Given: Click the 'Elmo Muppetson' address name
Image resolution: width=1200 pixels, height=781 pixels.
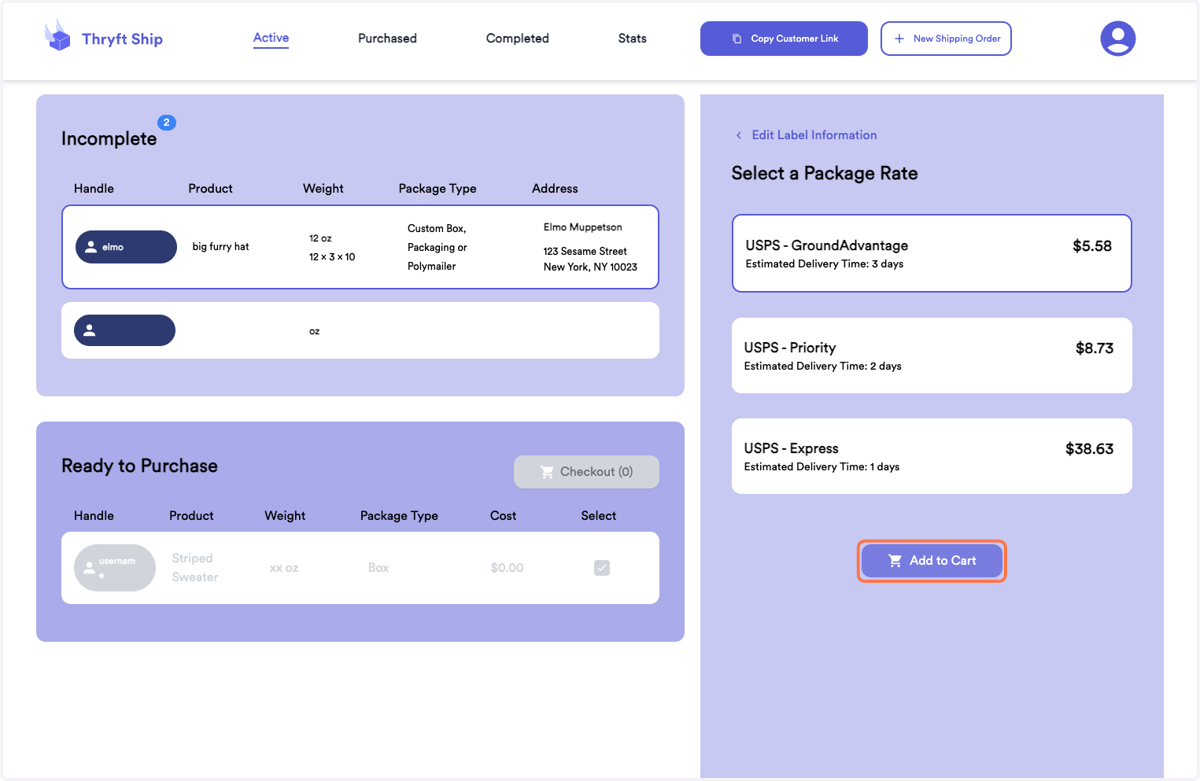Looking at the screenshot, I should tap(582, 227).
